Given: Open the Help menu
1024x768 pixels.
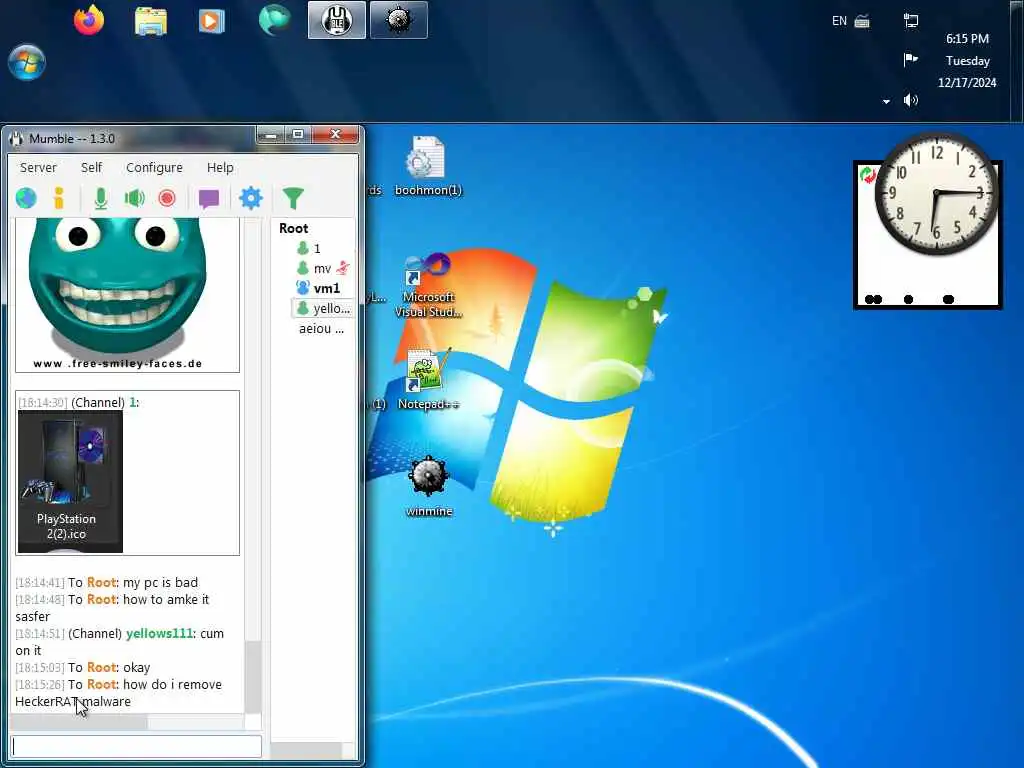Looking at the screenshot, I should point(220,167).
